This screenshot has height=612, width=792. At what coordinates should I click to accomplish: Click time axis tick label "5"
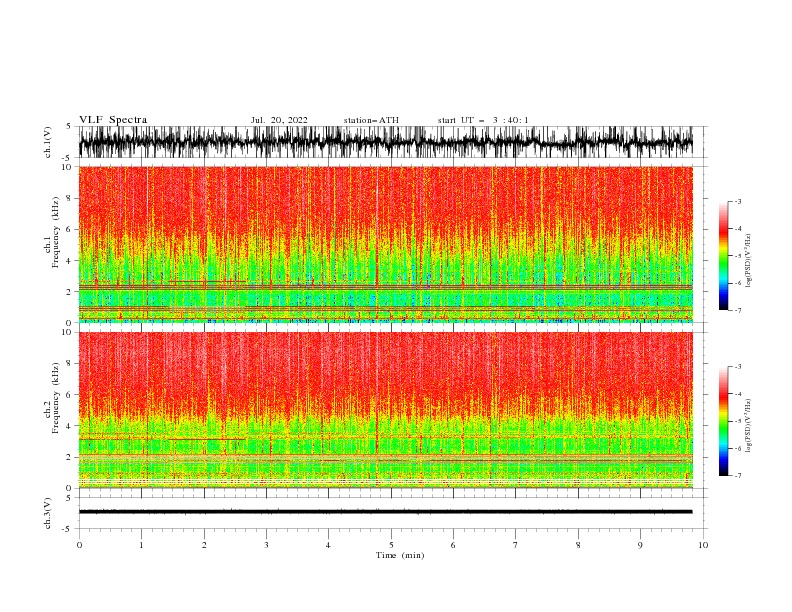click(391, 545)
